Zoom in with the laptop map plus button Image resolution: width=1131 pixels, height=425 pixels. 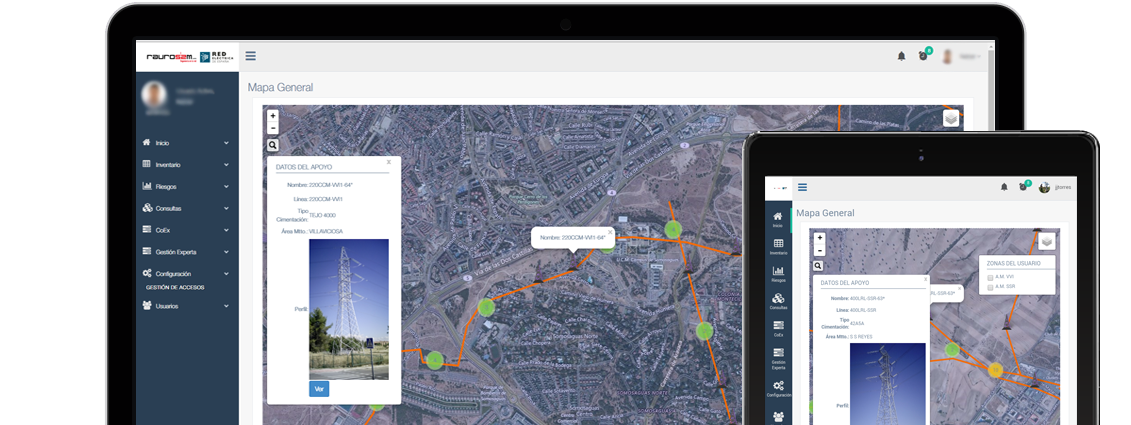[273, 116]
